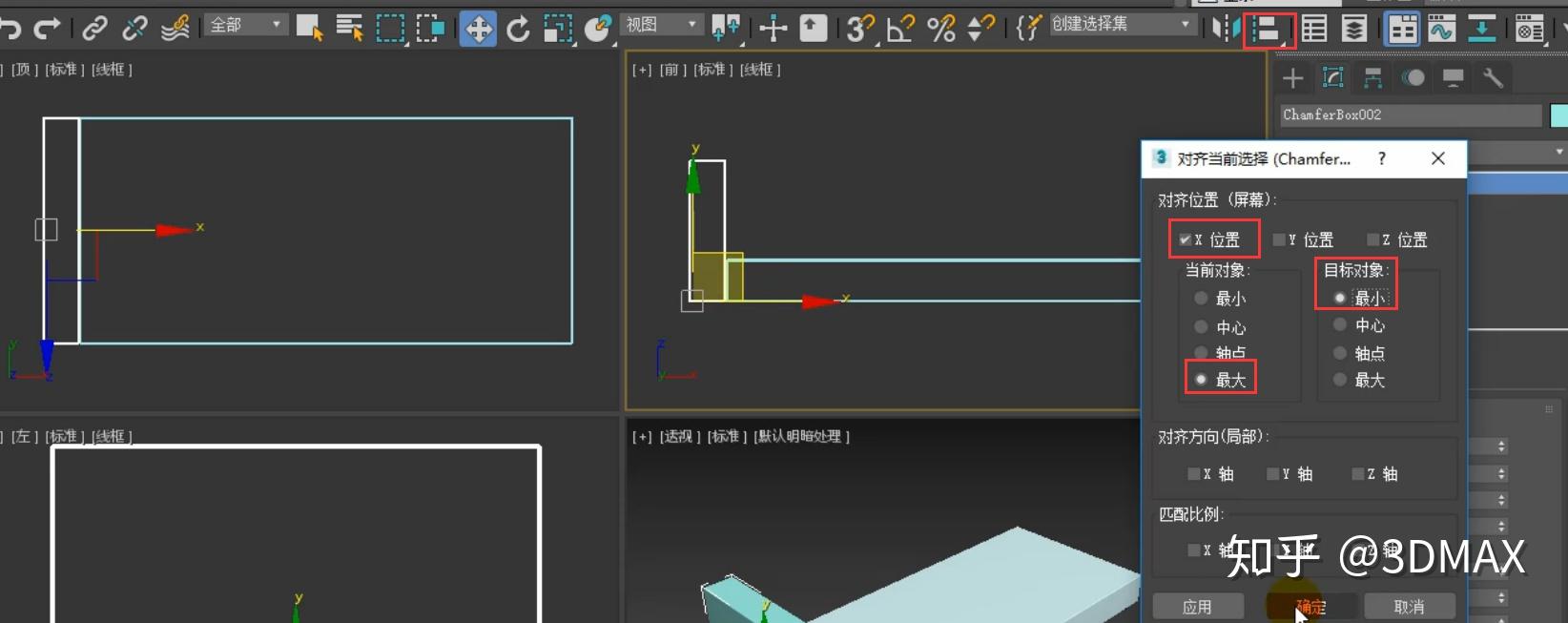
Task: Select 中心 under 目标对象
Action: coord(1340,325)
